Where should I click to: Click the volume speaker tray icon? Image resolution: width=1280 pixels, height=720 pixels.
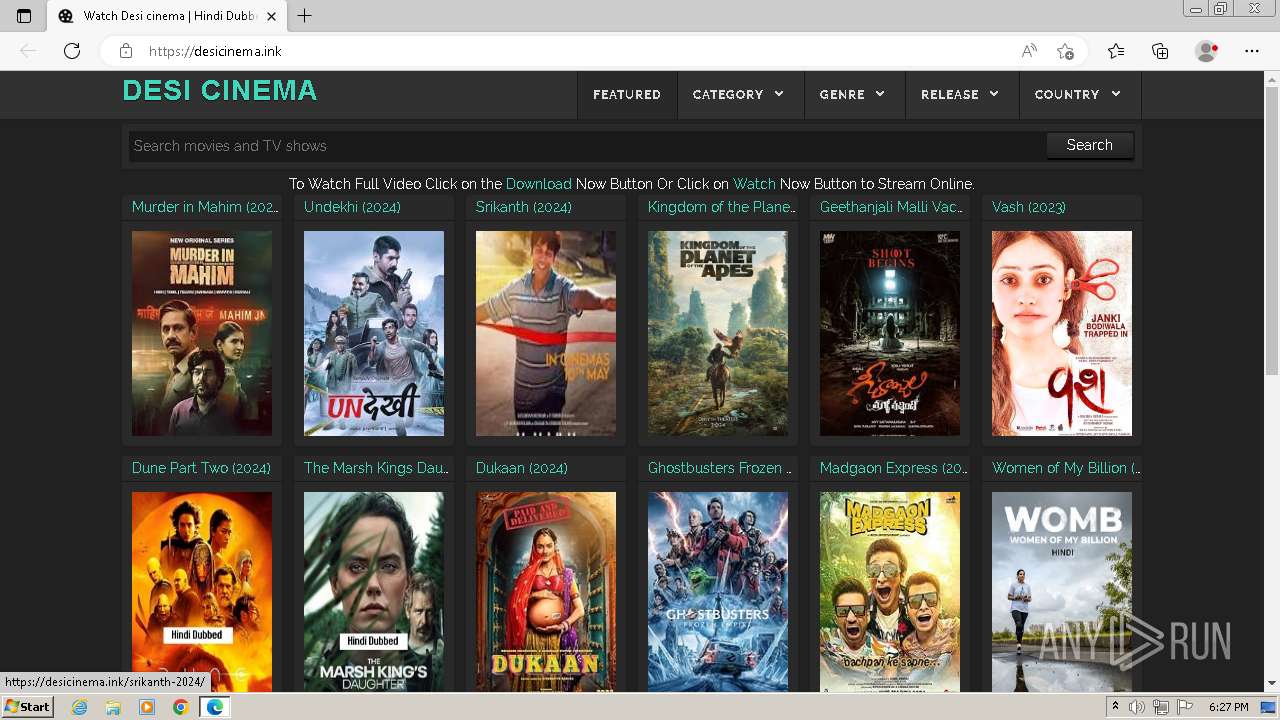click(1137, 707)
